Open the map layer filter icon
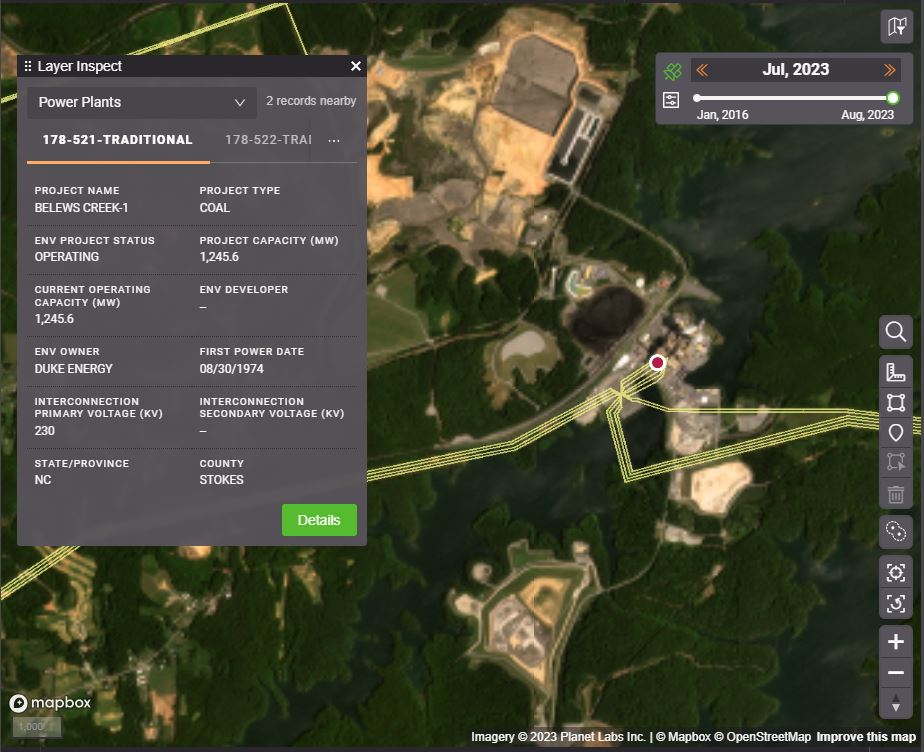 [895, 28]
